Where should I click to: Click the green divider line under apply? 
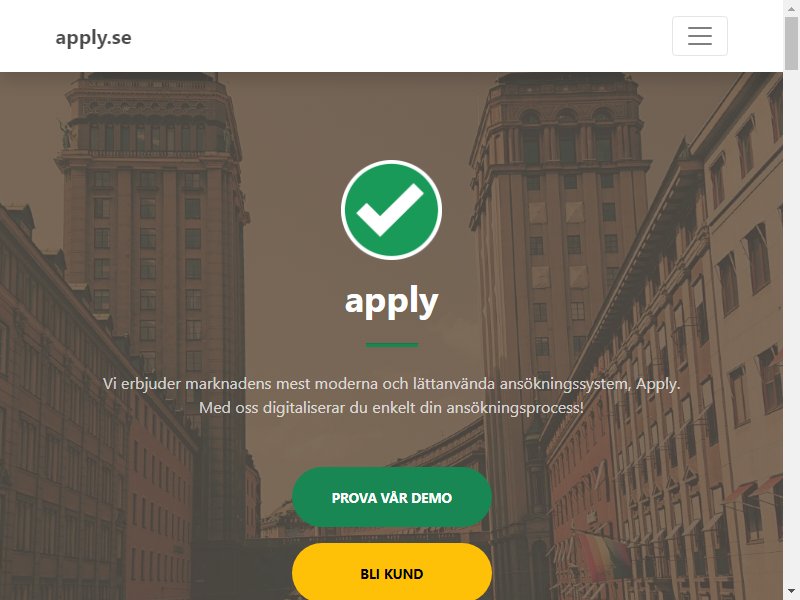(x=391, y=345)
